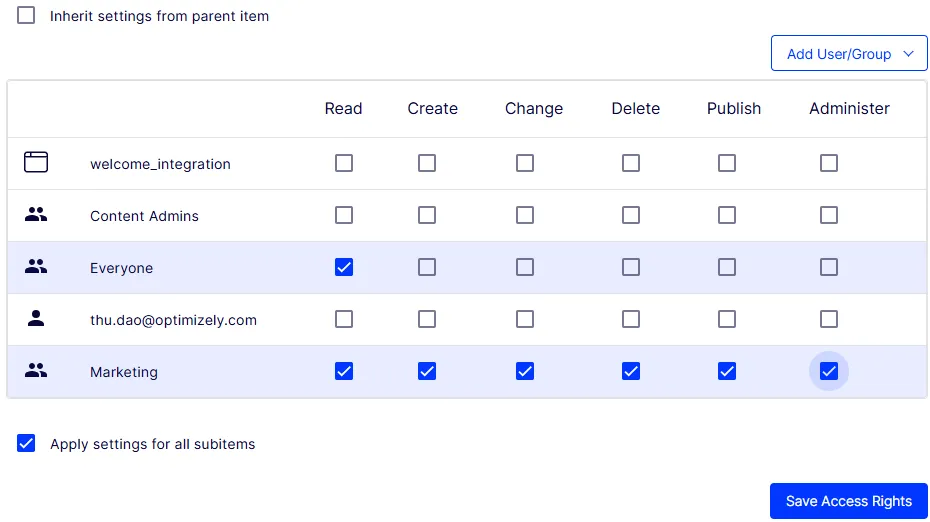Click the Administer column header
The image size is (930, 522).
(x=849, y=109)
